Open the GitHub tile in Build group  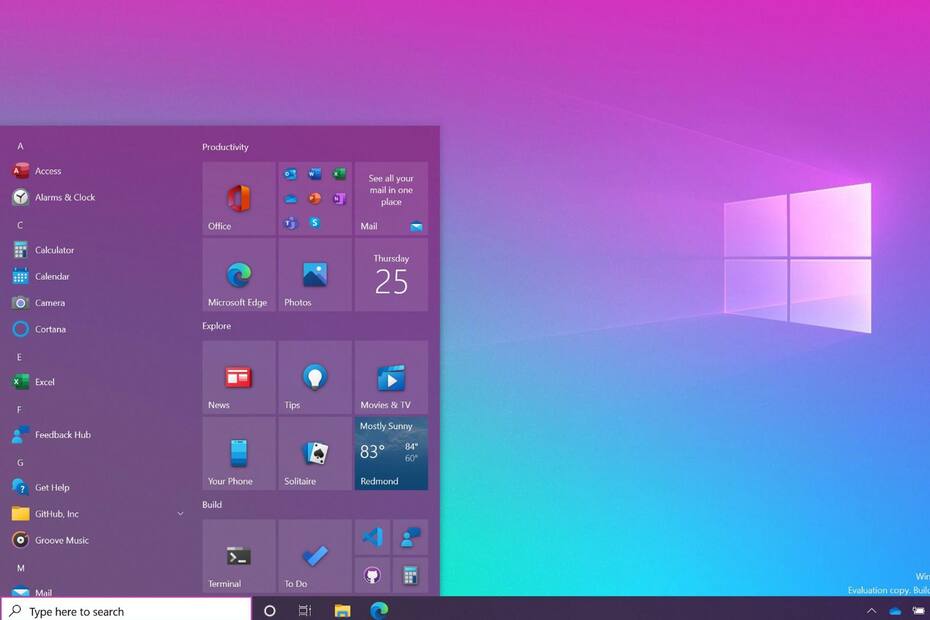click(372, 575)
